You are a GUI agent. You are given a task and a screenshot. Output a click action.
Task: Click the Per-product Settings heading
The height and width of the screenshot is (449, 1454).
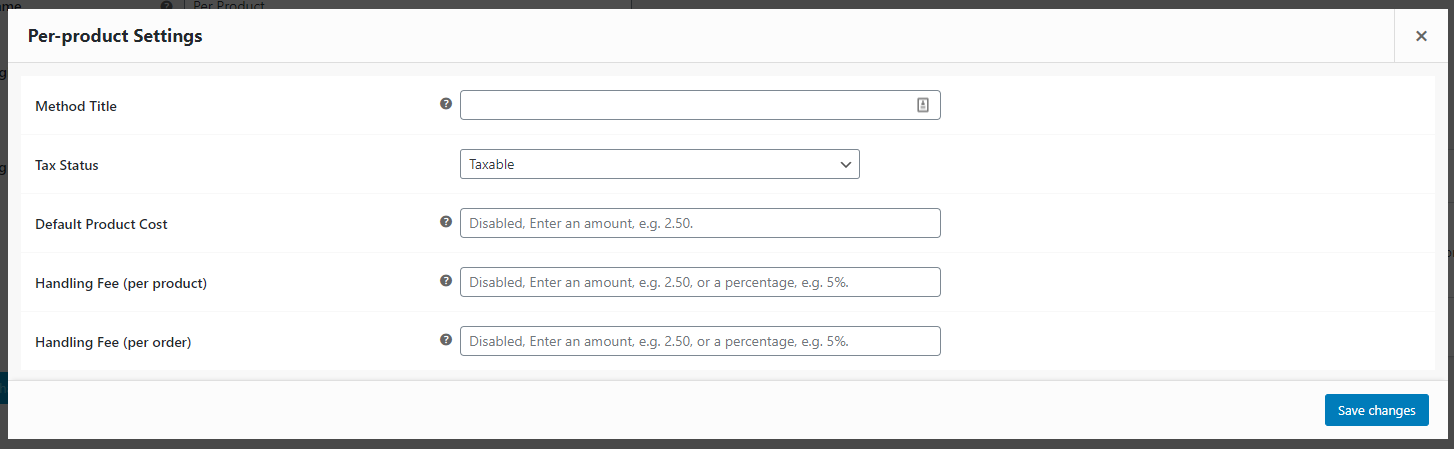point(115,36)
